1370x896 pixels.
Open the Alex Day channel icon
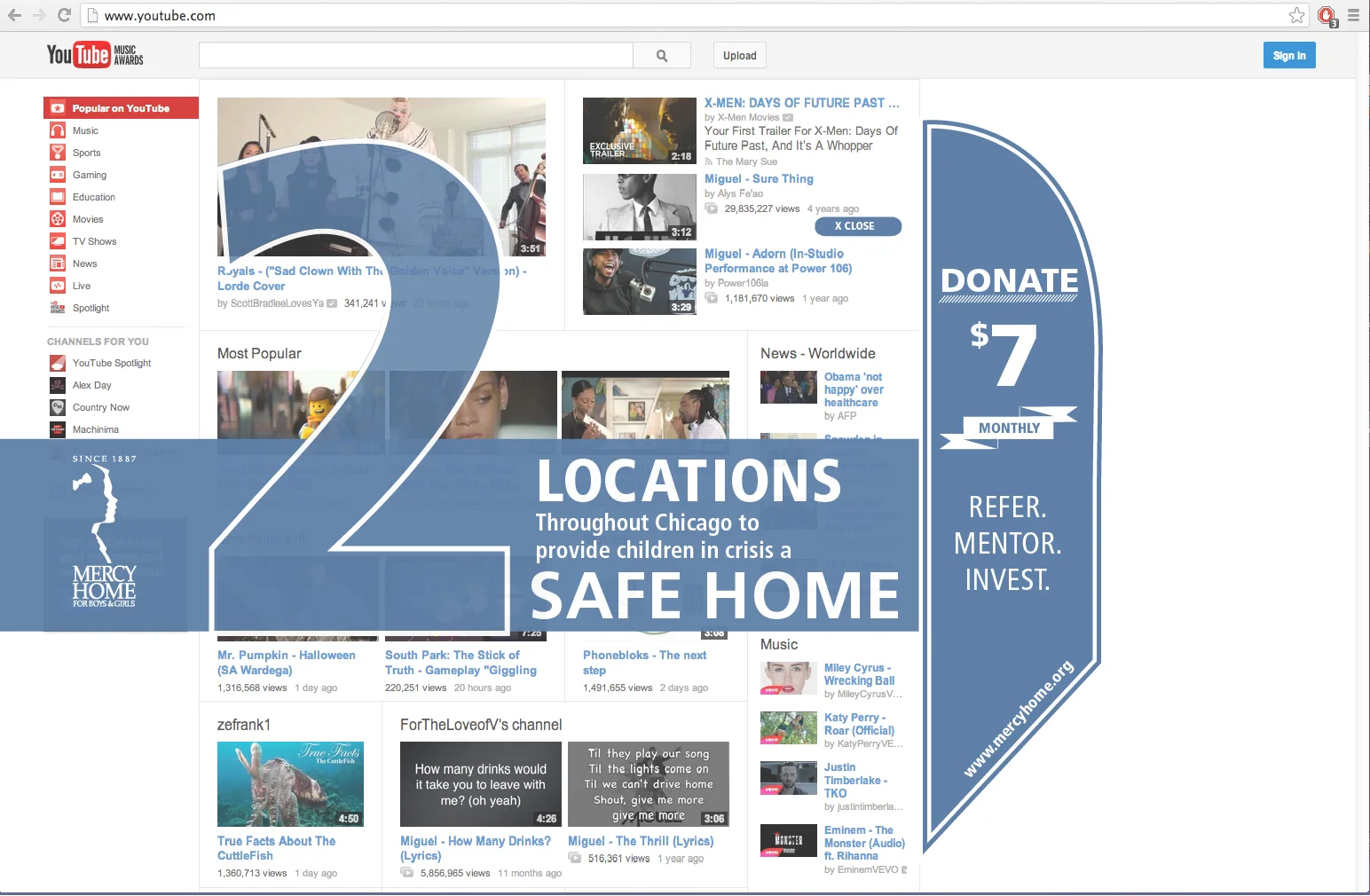58,385
